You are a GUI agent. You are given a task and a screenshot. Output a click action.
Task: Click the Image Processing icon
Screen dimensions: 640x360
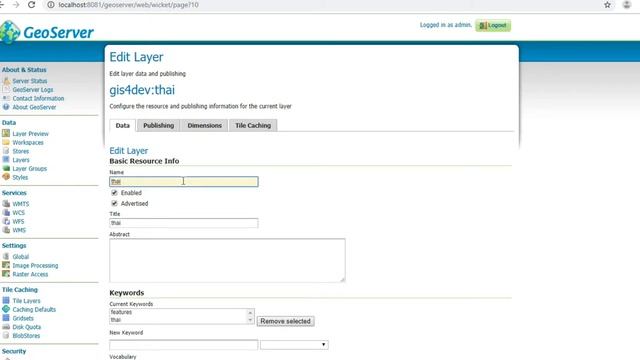click(x=6, y=265)
